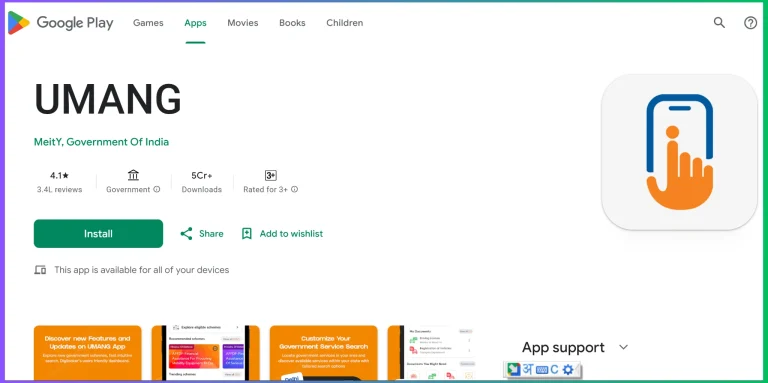Open the Help question mark icon
The width and height of the screenshot is (768, 383).
(750, 23)
